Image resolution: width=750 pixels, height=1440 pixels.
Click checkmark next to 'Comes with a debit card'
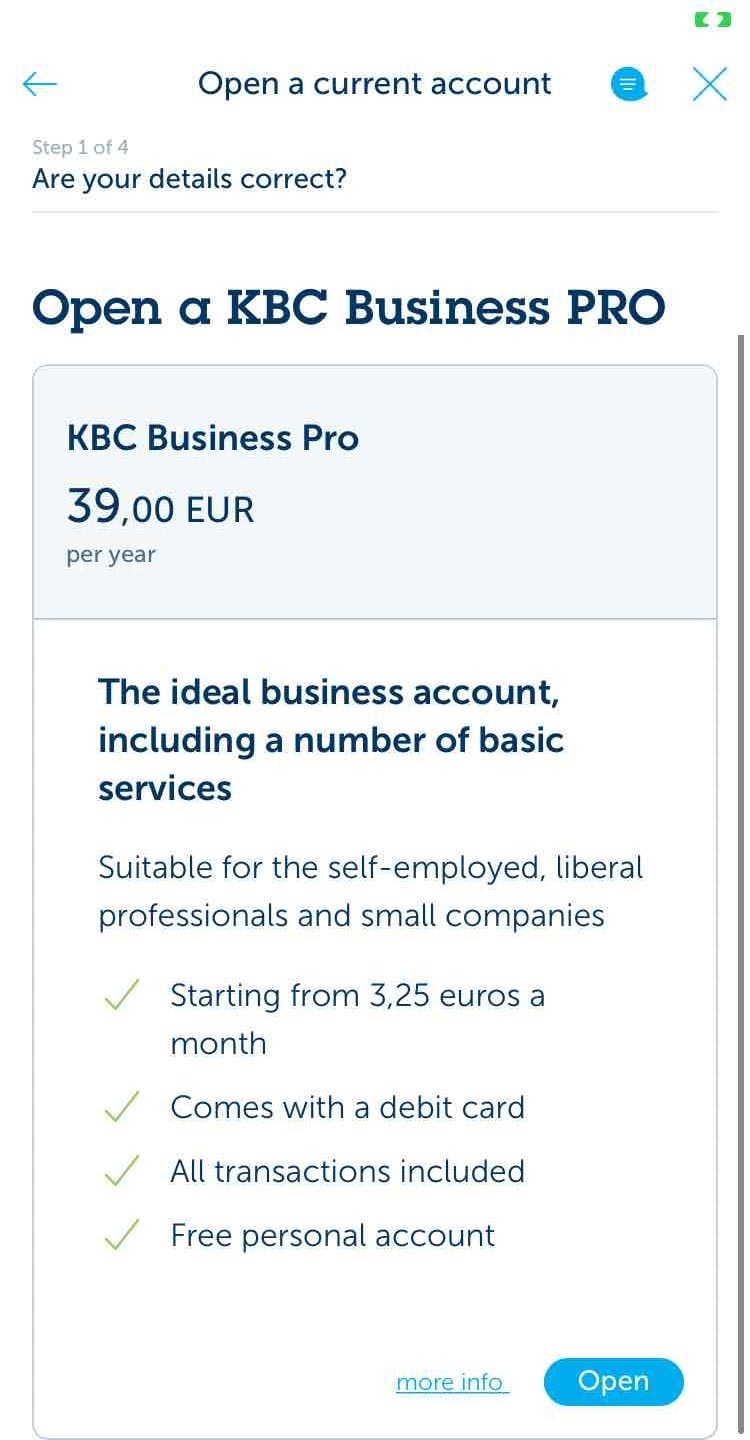point(122,1107)
